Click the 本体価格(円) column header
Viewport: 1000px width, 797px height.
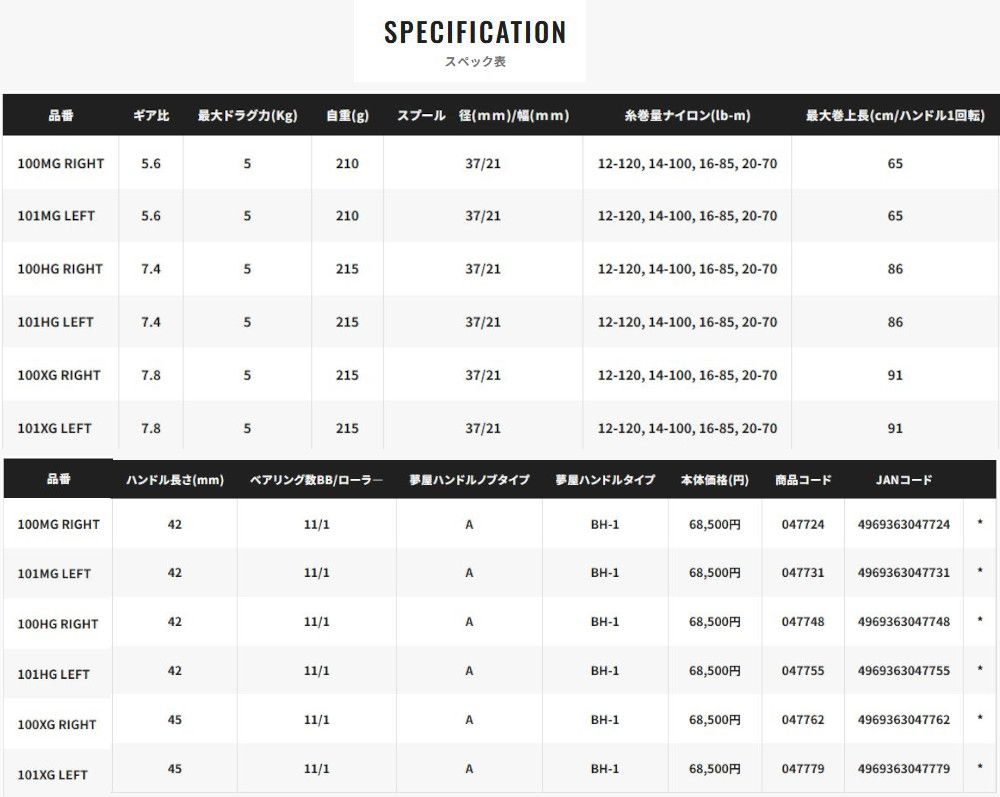[x=714, y=480]
